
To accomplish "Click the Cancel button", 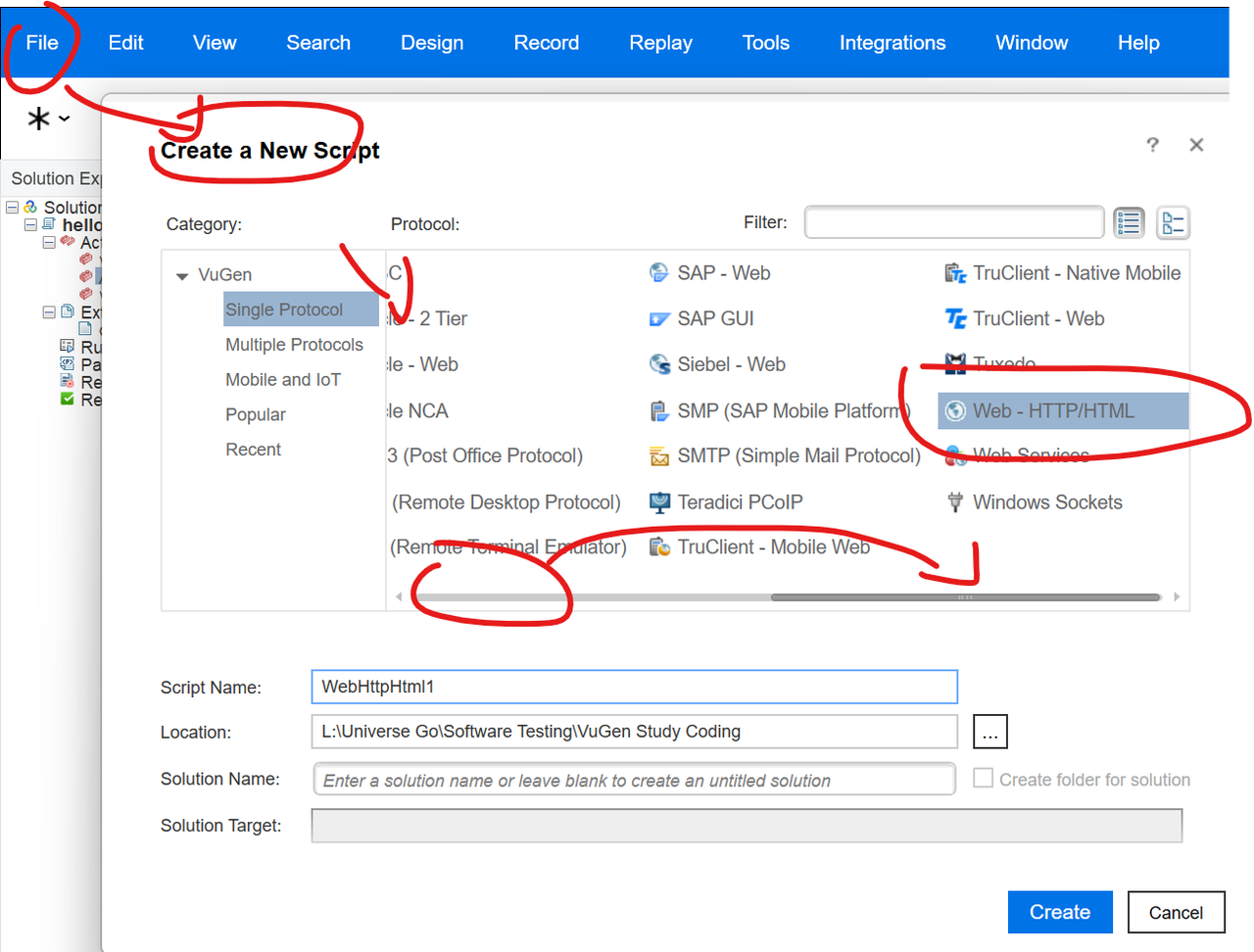I will click(1176, 912).
